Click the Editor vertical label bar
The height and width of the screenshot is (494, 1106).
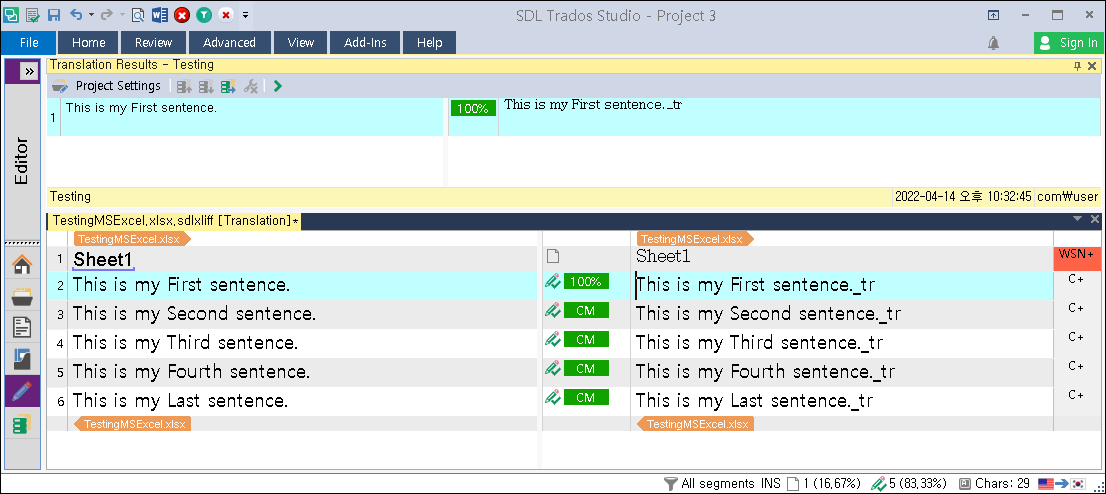(22, 161)
